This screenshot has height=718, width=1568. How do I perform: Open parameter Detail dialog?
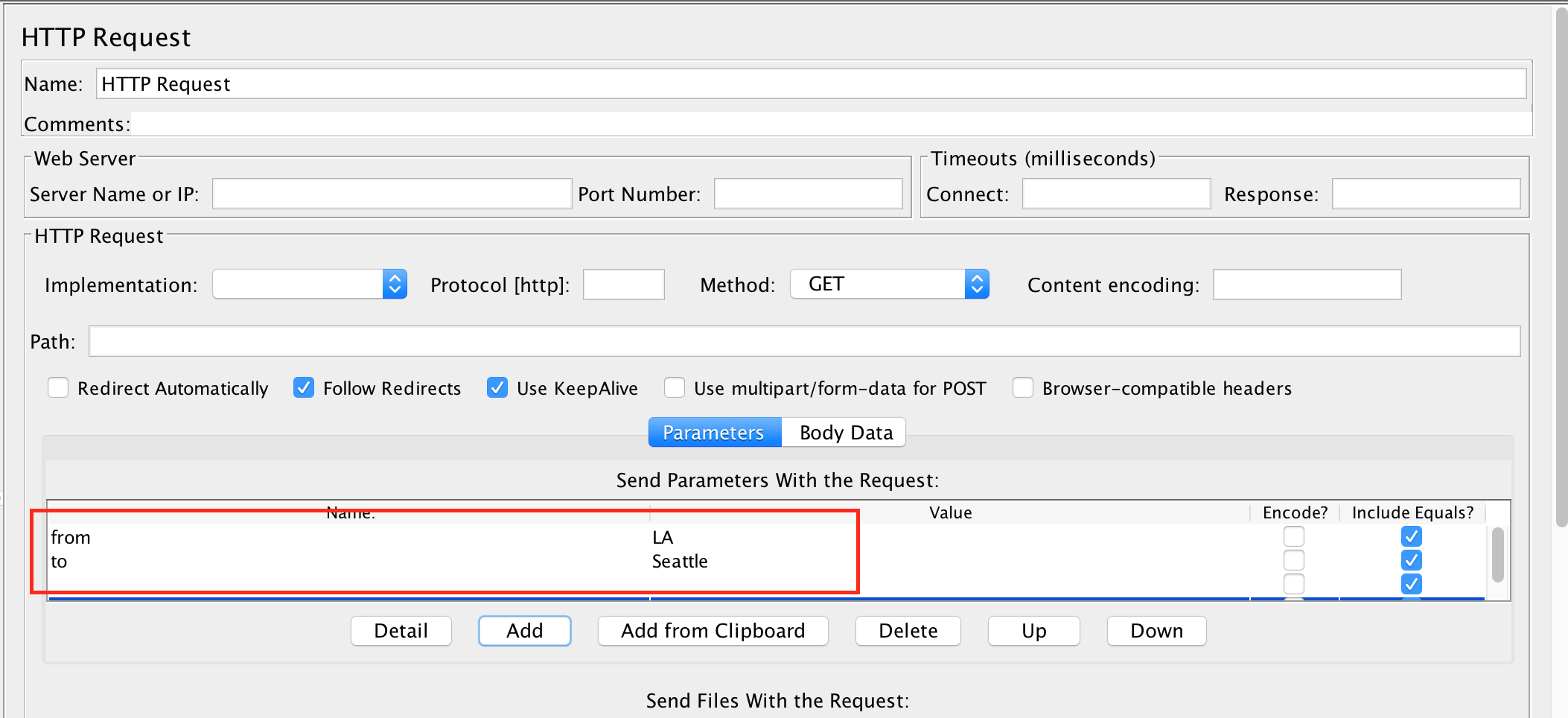click(401, 631)
